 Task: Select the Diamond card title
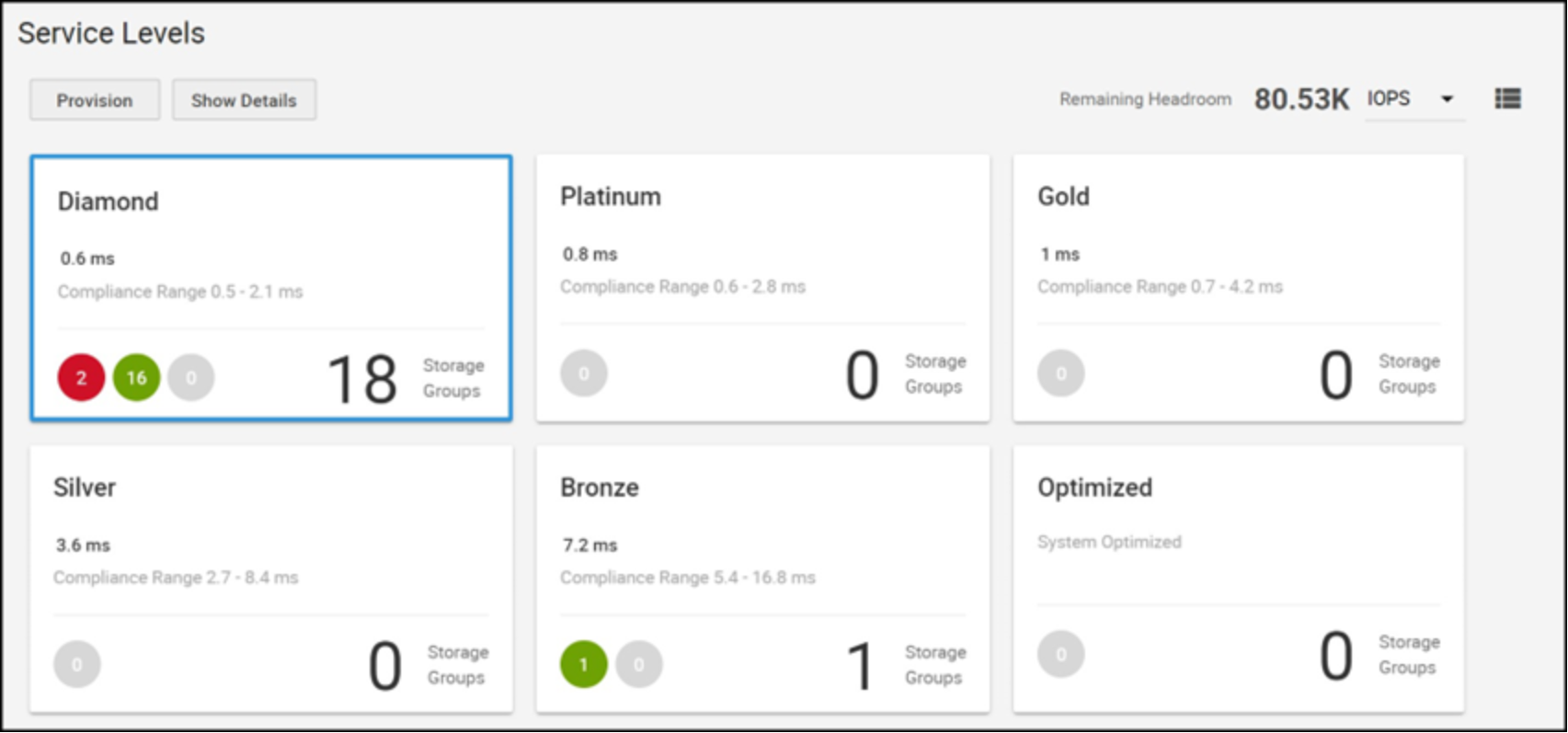tap(108, 201)
